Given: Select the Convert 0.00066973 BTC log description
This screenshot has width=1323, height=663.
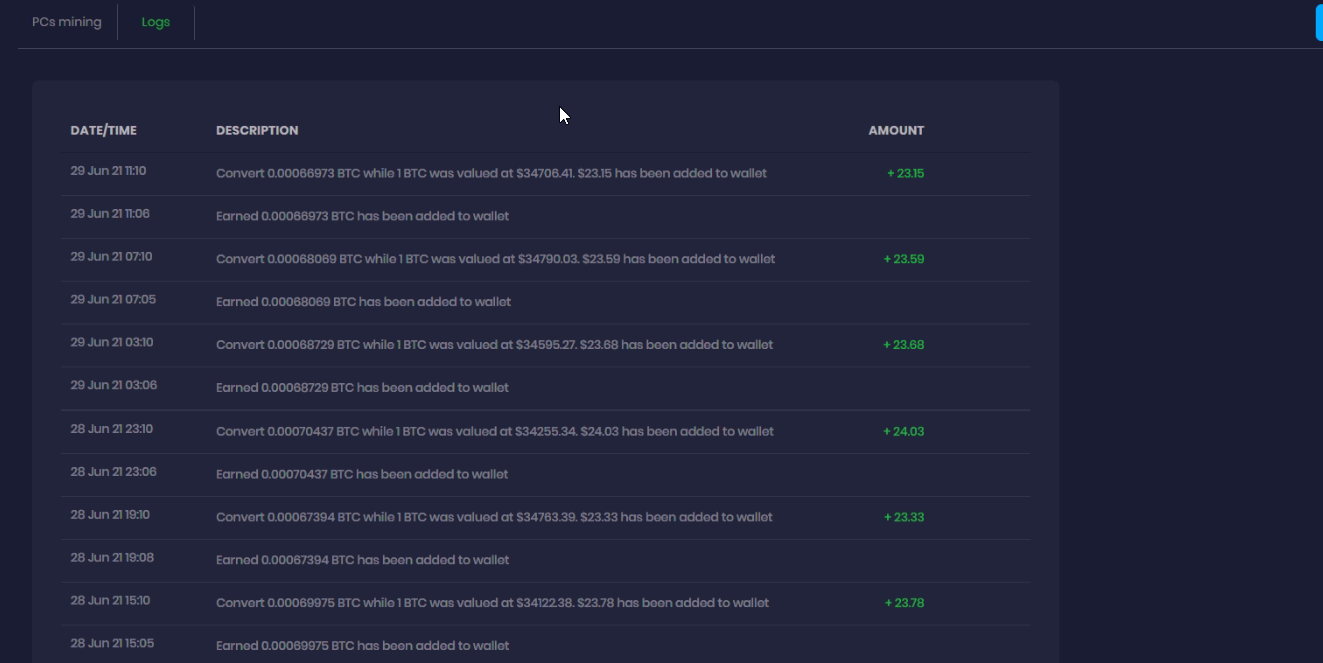Looking at the screenshot, I should pyautogui.click(x=491, y=173).
